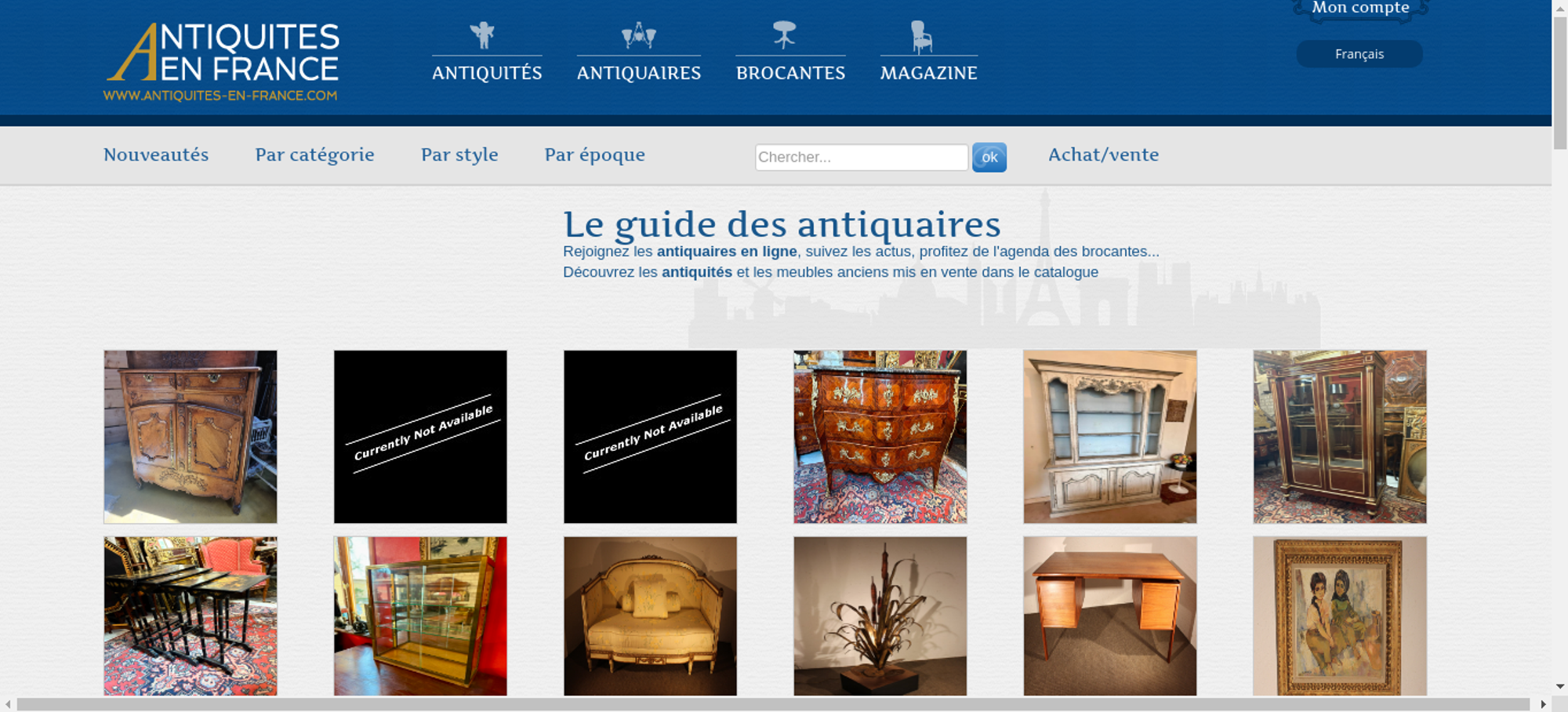Click the armchair icon above Magazine
The width and height of the screenshot is (1568, 712).
pyautogui.click(x=921, y=37)
